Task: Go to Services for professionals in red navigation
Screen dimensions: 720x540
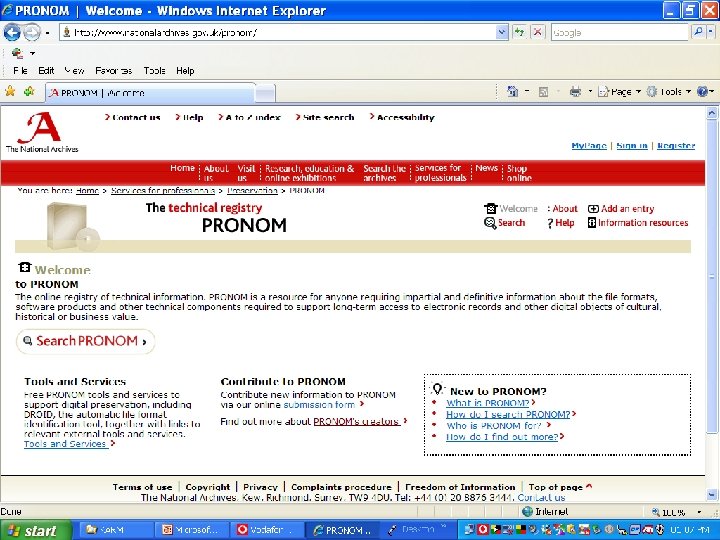Action: click(441, 173)
